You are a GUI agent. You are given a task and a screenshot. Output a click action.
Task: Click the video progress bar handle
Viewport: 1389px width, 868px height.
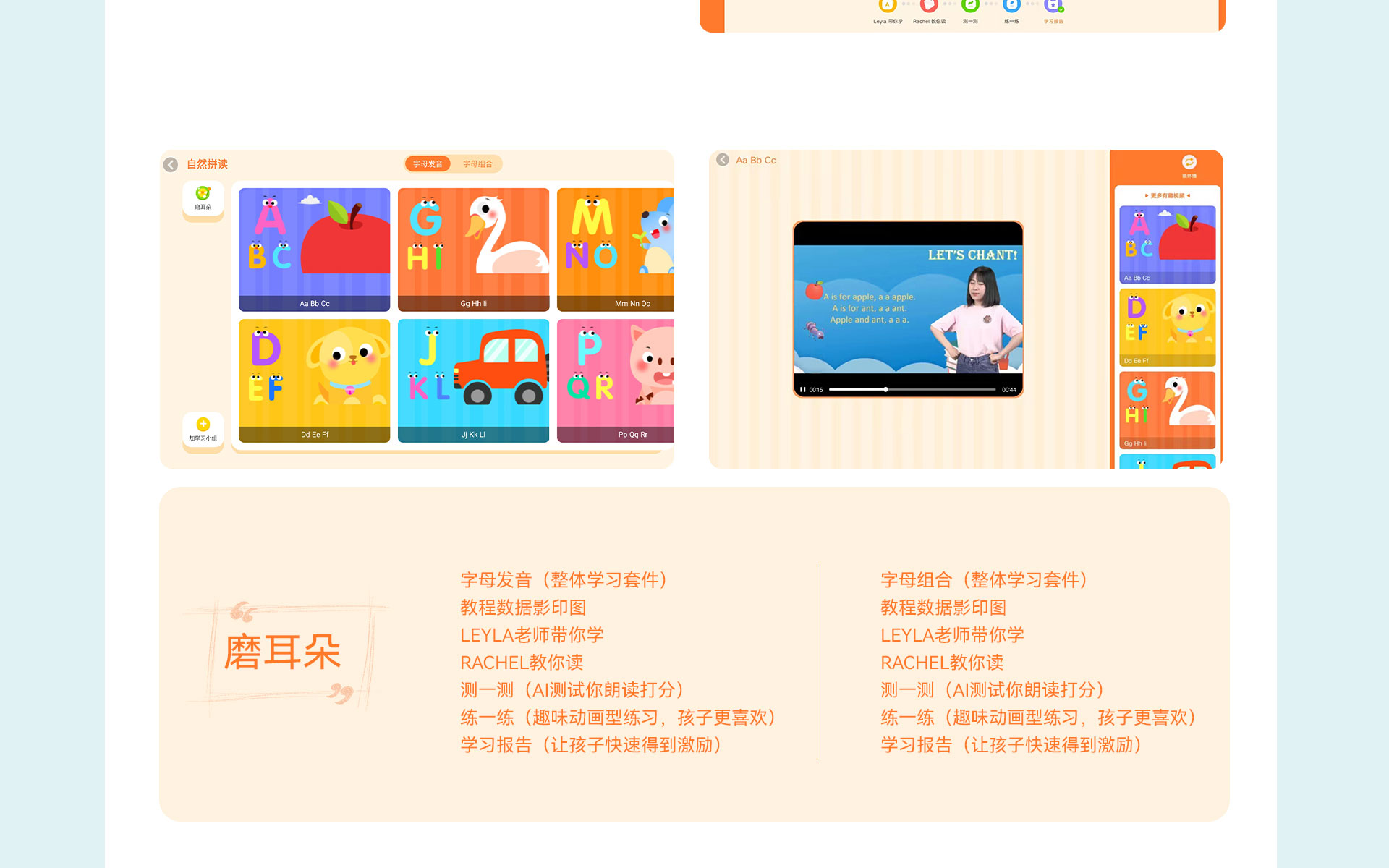tap(885, 390)
